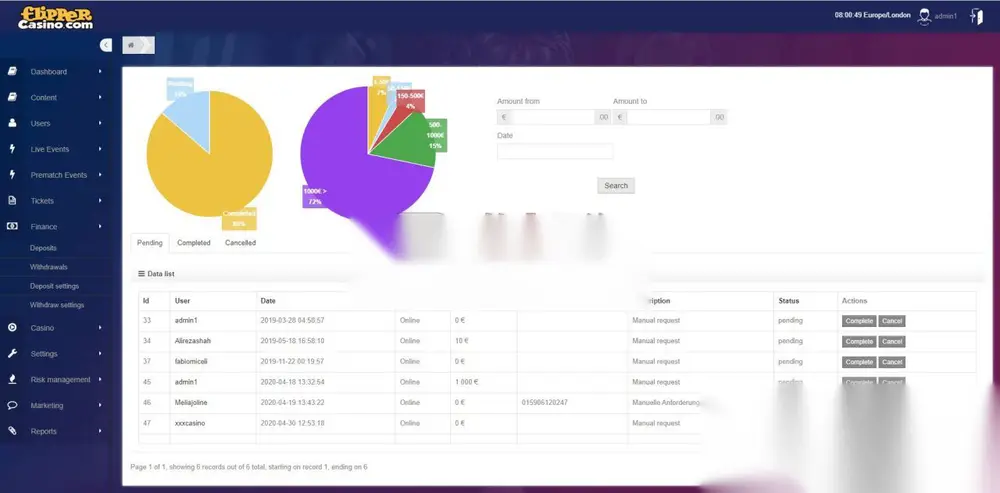Click the Data list hamburger icon
The width and height of the screenshot is (1000, 493).
point(142,274)
